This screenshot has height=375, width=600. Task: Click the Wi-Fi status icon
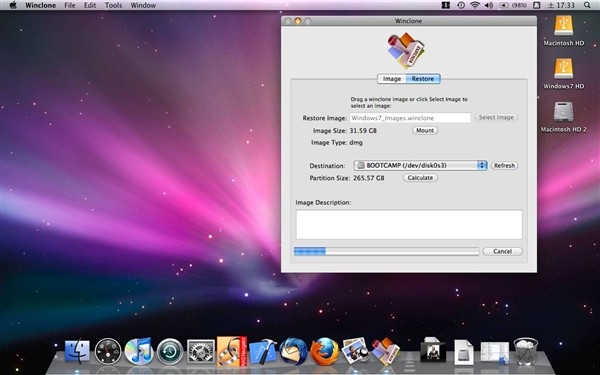click(475, 5)
